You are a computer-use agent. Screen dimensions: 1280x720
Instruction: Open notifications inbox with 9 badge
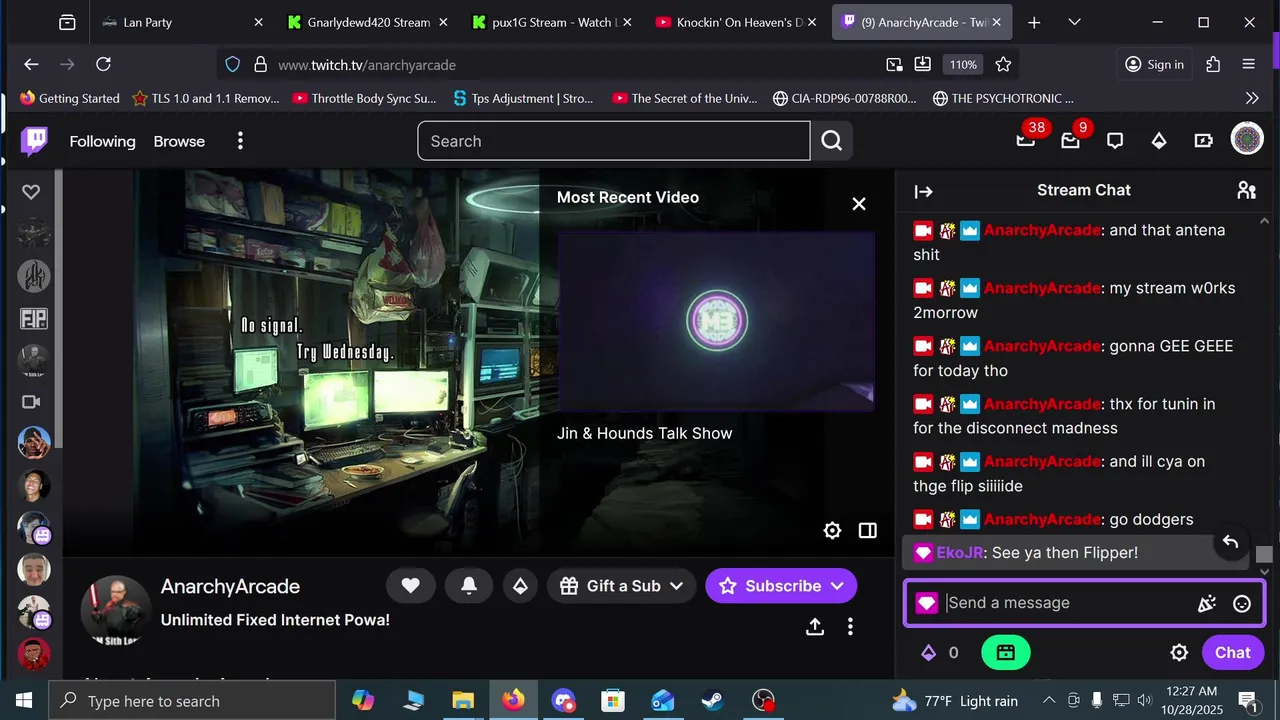1071,141
